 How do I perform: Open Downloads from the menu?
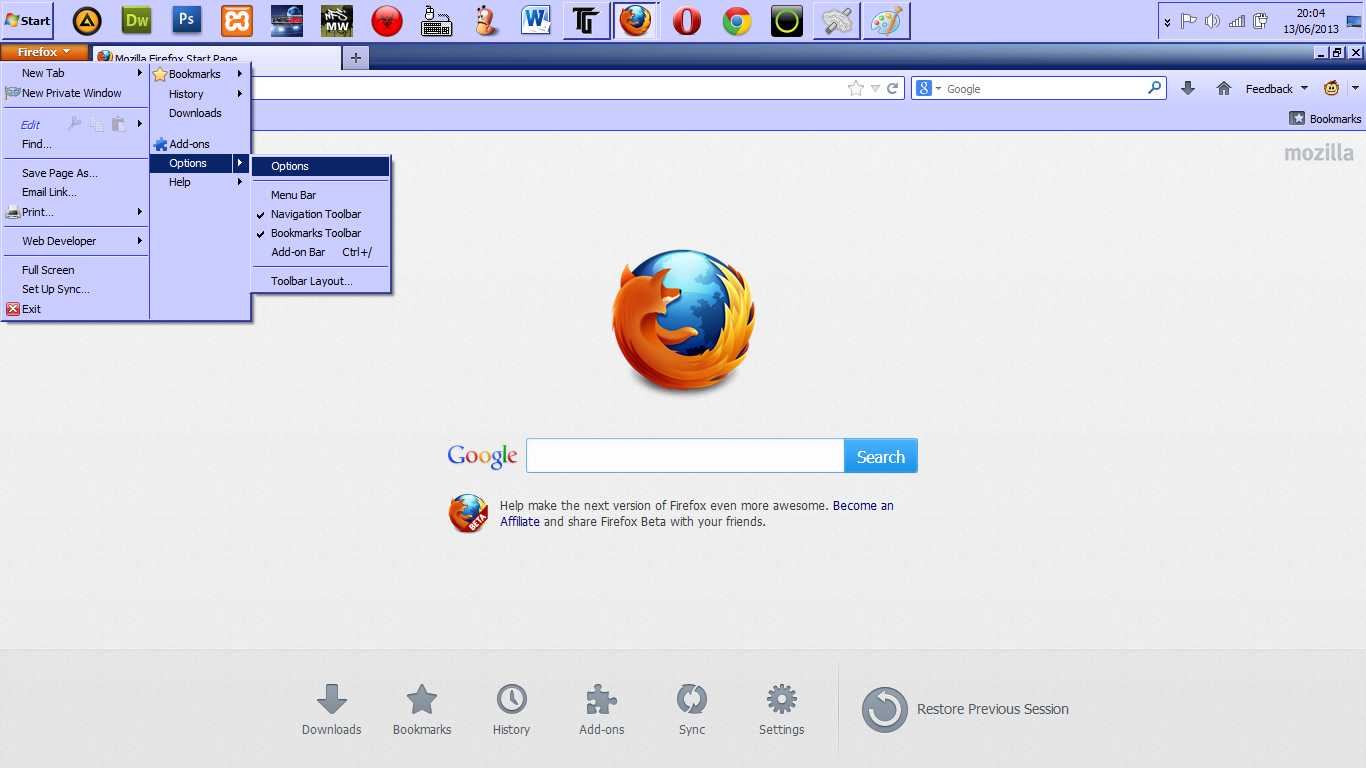click(x=199, y=113)
